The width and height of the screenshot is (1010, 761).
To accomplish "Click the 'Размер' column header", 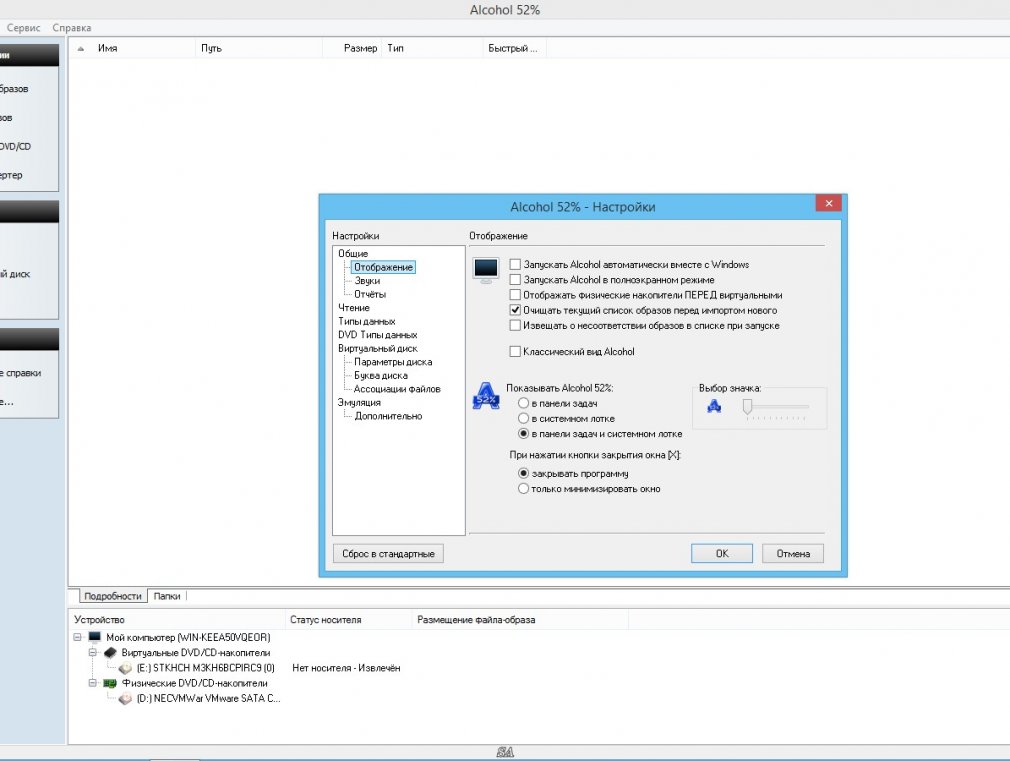I will point(352,48).
